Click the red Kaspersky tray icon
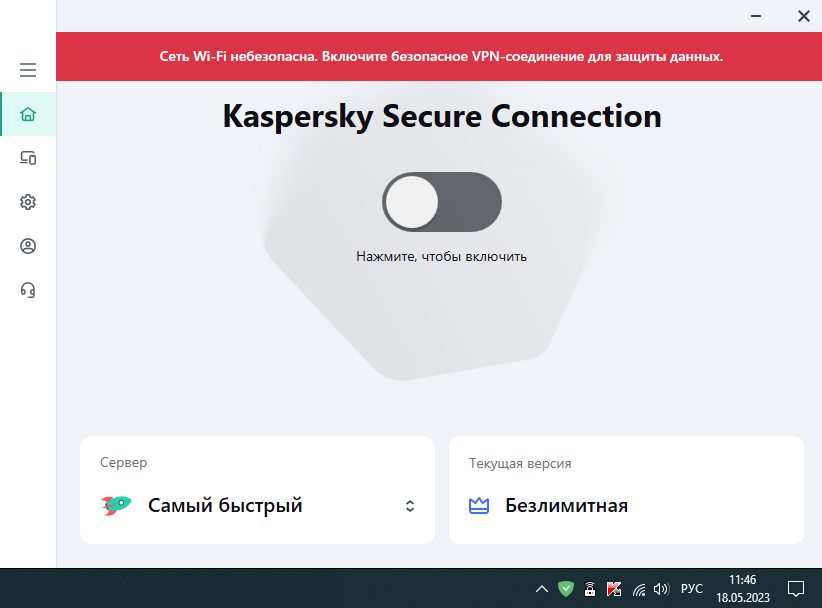The width and height of the screenshot is (822, 608). click(x=614, y=589)
